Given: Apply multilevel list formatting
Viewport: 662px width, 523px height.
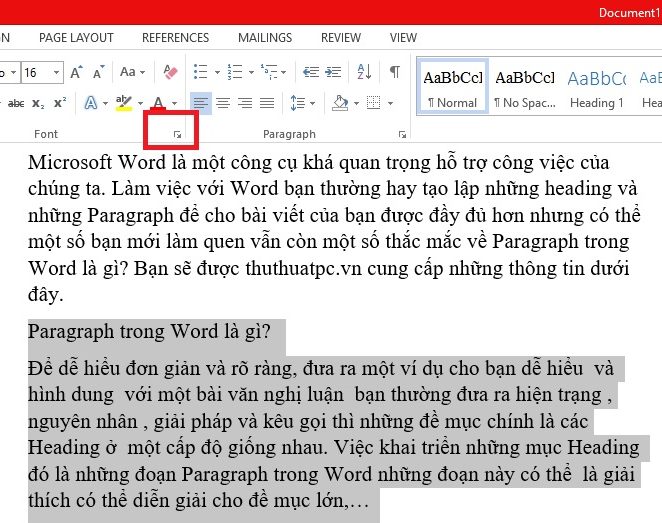Looking at the screenshot, I should (x=269, y=72).
